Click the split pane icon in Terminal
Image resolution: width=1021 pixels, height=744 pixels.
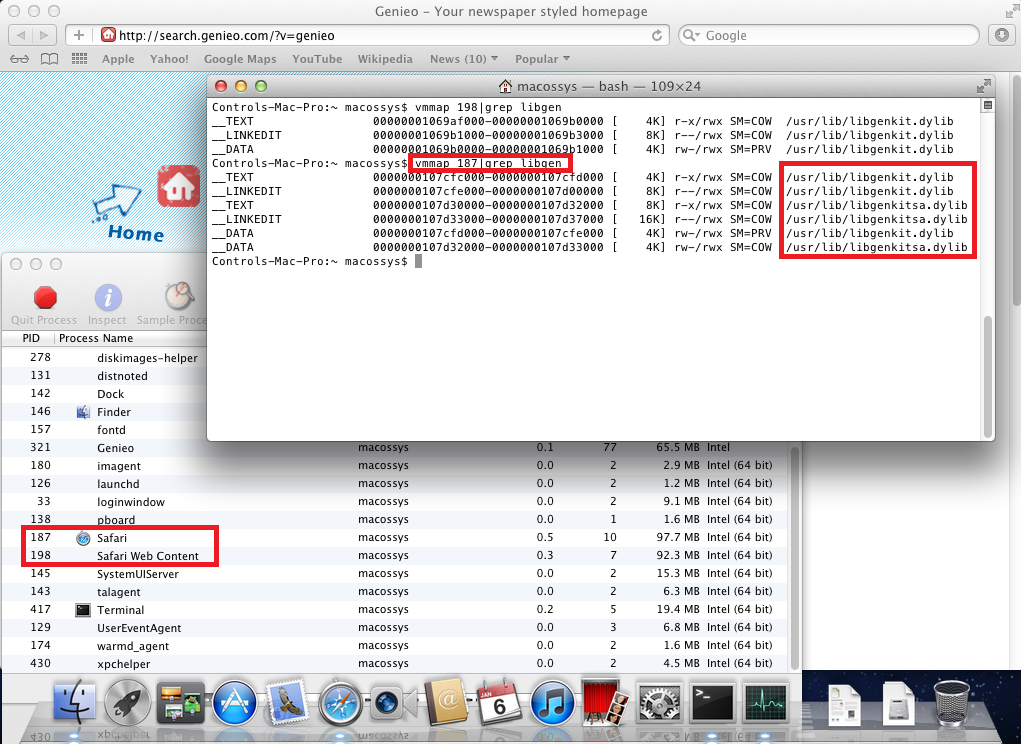tap(988, 105)
